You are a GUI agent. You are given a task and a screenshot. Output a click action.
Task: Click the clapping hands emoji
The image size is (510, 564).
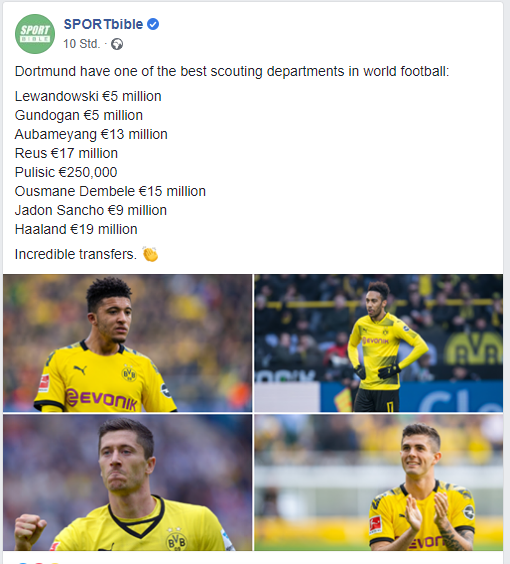pyautogui.click(x=150, y=254)
